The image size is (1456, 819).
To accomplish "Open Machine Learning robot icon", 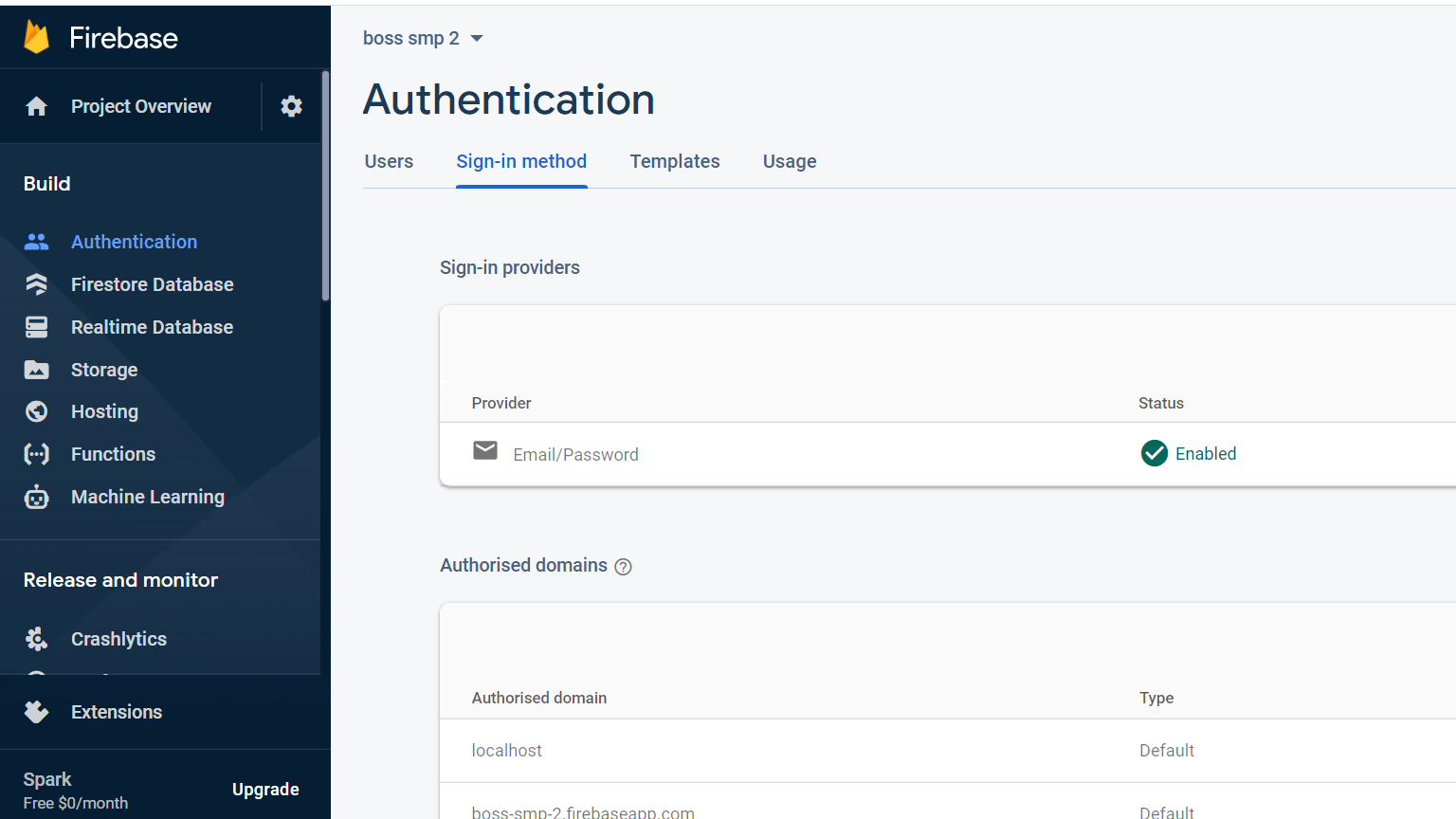I will pyautogui.click(x=37, y=497).
